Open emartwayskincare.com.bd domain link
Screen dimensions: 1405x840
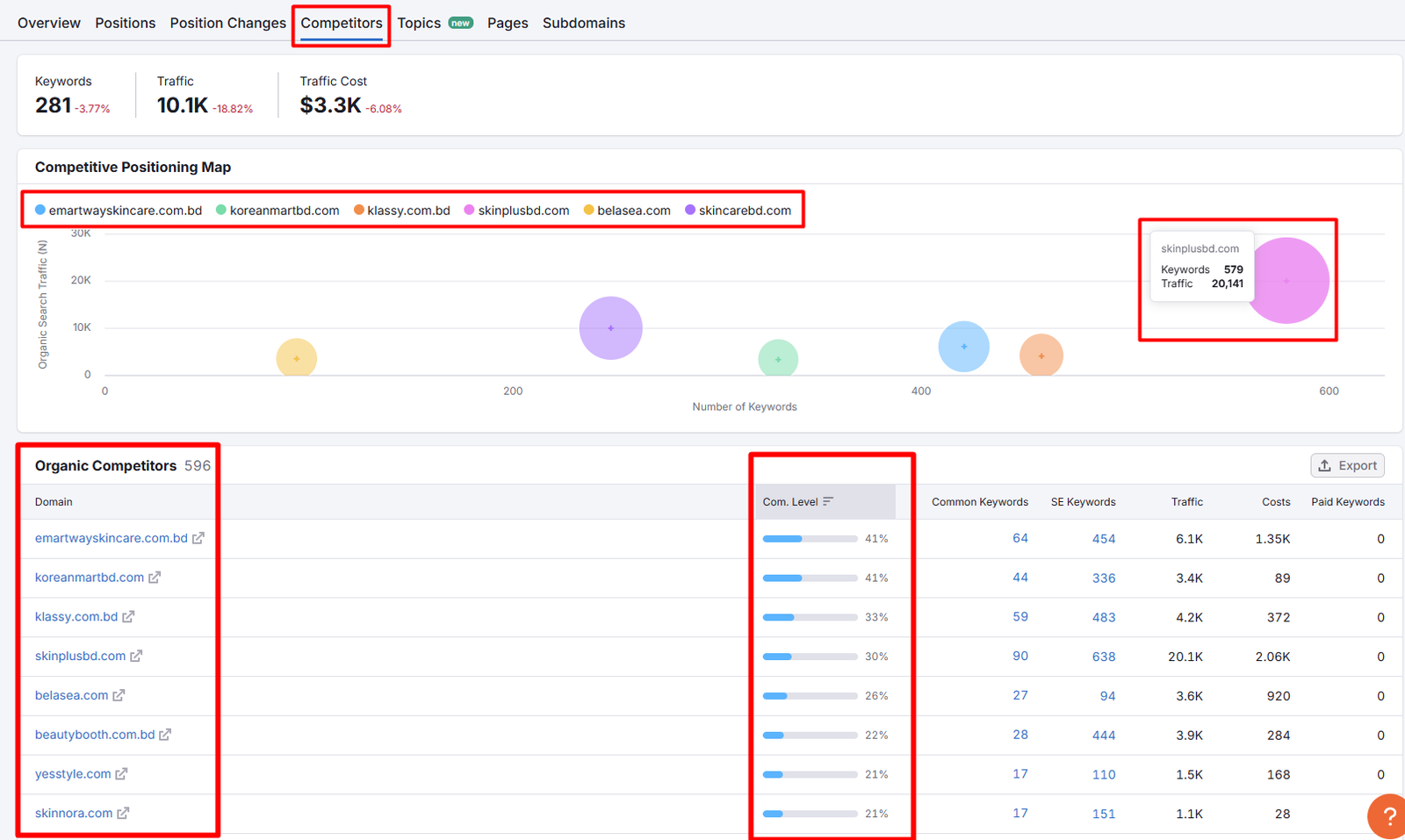[112, 538]
